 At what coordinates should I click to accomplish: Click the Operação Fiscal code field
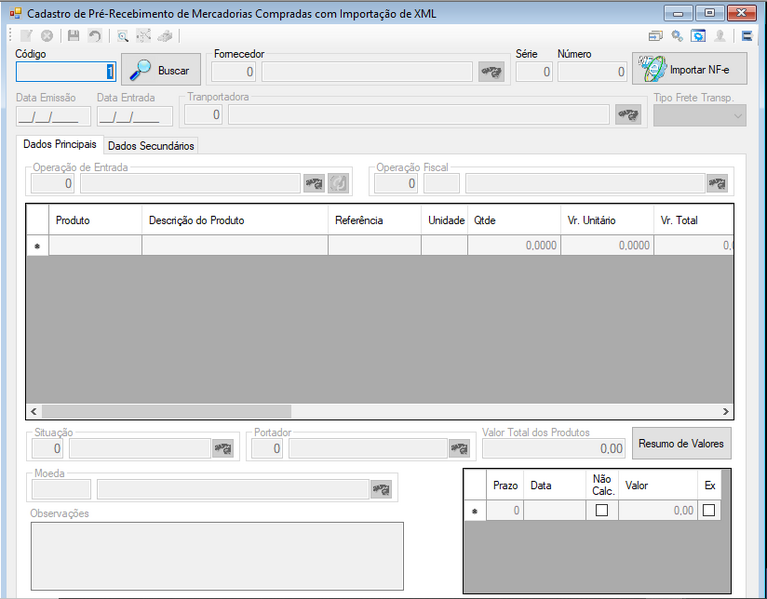(396, 184)
